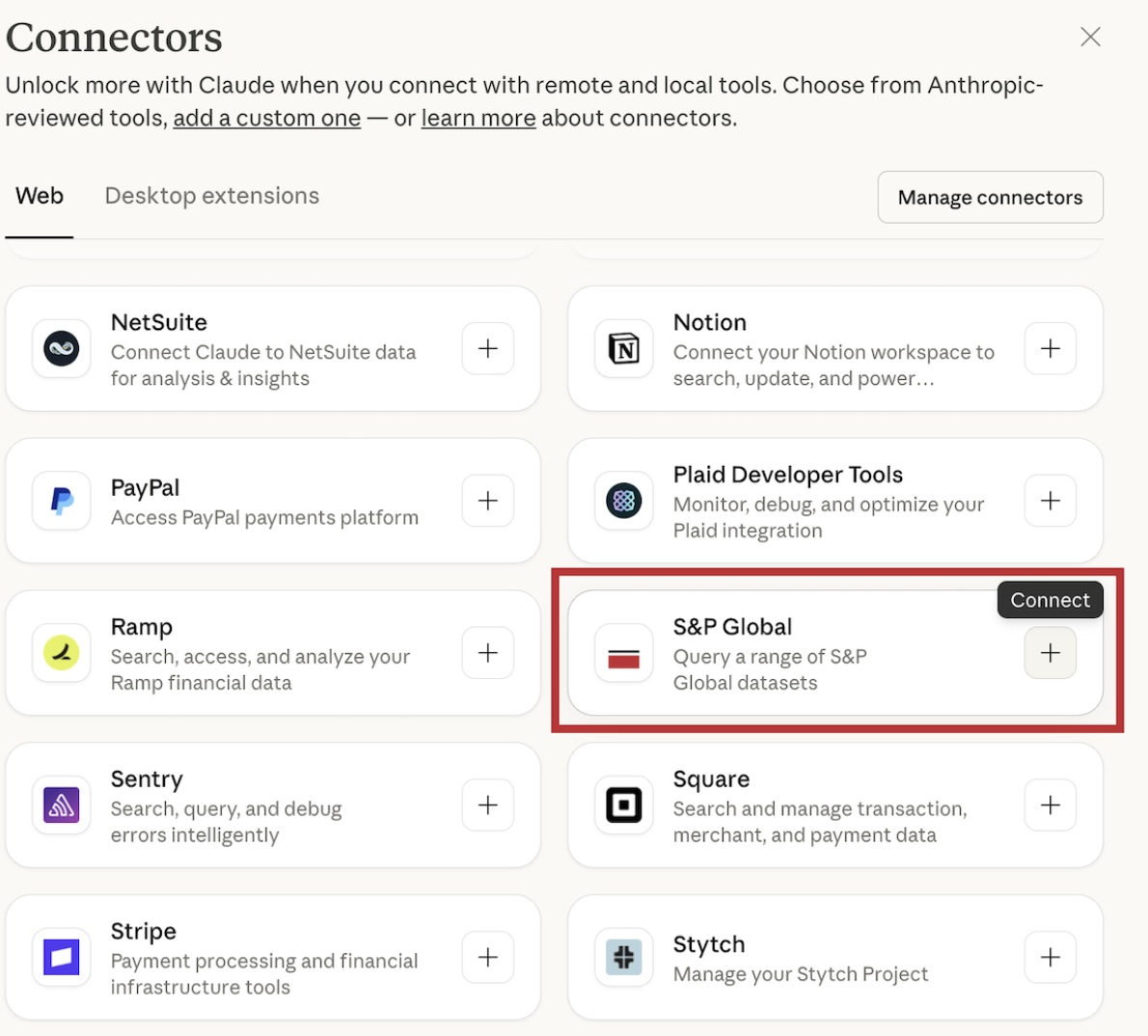Image resolution: width=1148 pixels, height=1036 pixels.
Task: Connect S&P Global with the plus button
Action: [1050, 653]
